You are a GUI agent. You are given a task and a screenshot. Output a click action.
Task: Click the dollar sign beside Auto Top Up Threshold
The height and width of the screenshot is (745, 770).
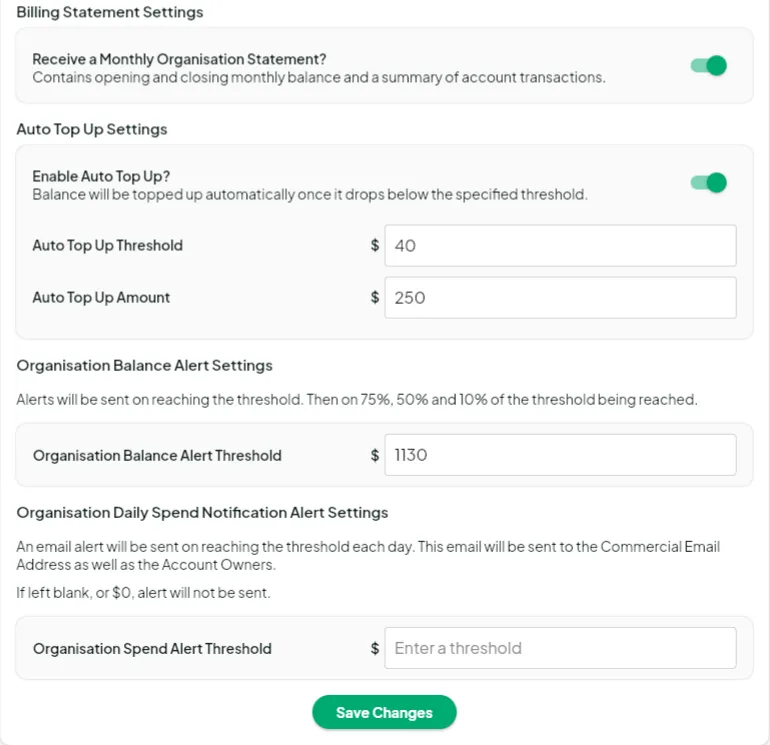(375, 246)
